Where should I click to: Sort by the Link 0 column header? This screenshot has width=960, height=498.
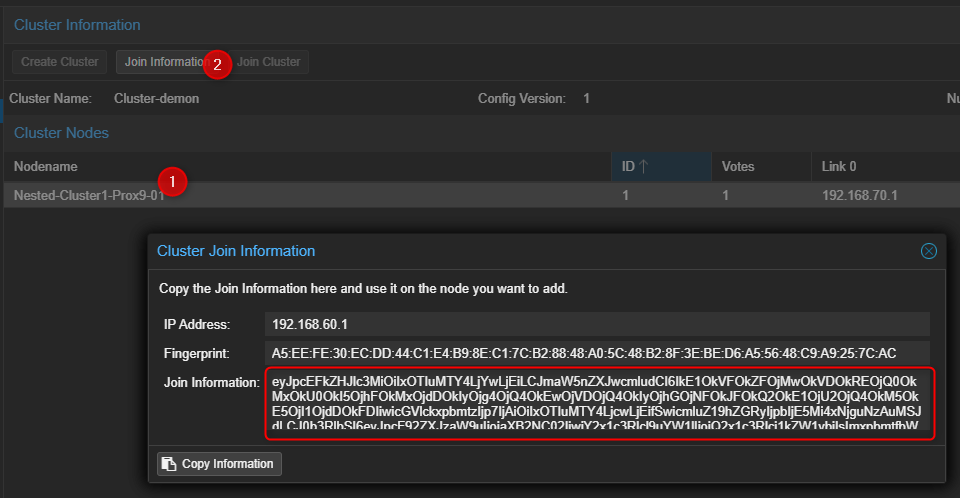click(885, 167)
